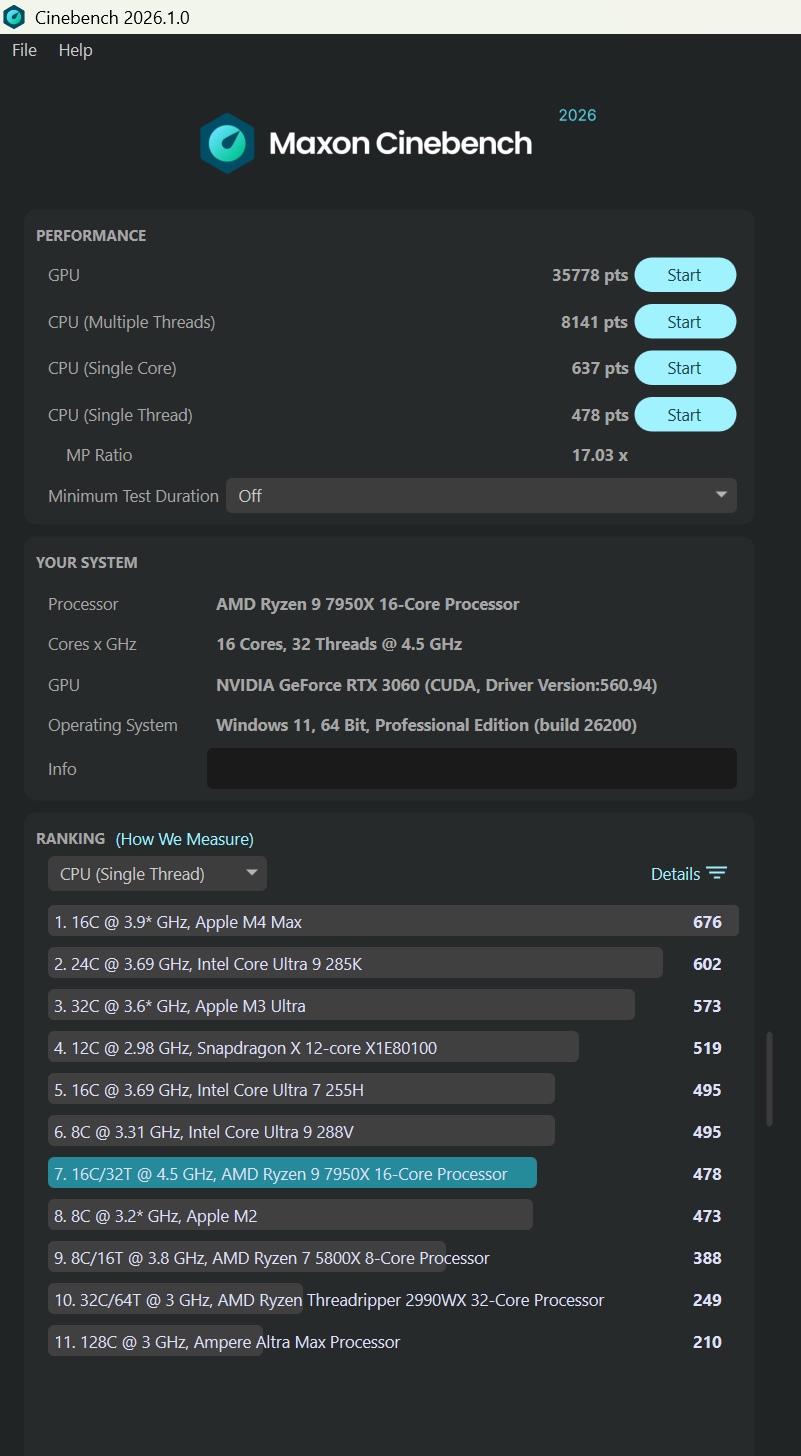
Task: Click the Maxon Cinebench logo icon
Action: 228,143
